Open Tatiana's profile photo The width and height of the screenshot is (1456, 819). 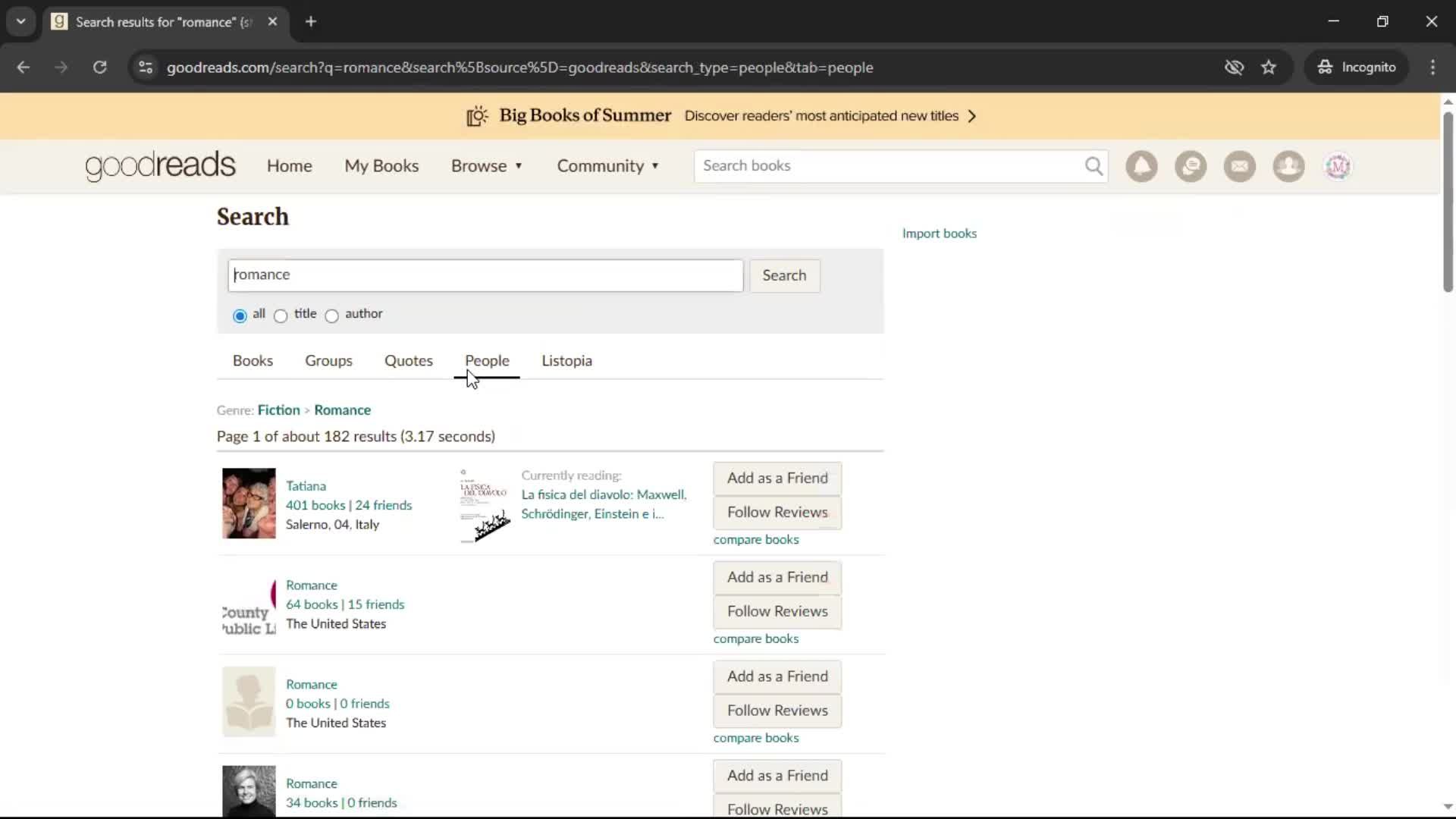point(249,504)
